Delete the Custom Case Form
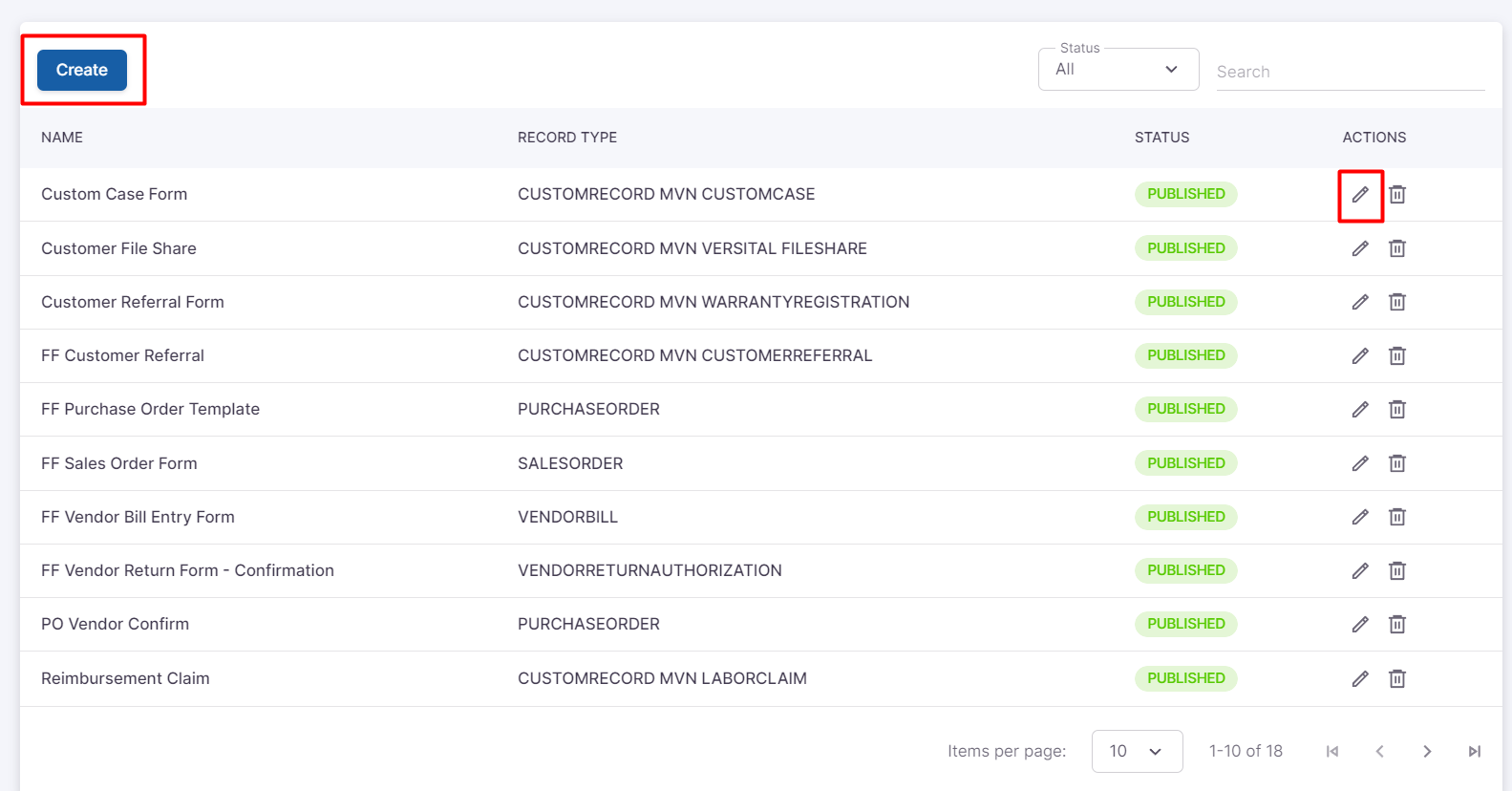The width and height of the screenshot is (1512, 791). (1396, 195)
